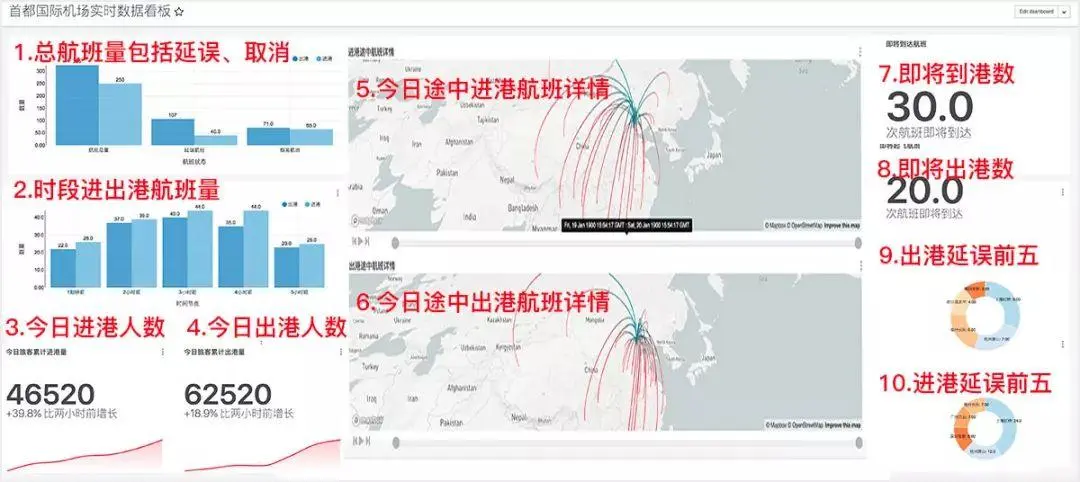Skip forward on the inbound flights map timeline

pyautogui.click(x=368, y=241)
